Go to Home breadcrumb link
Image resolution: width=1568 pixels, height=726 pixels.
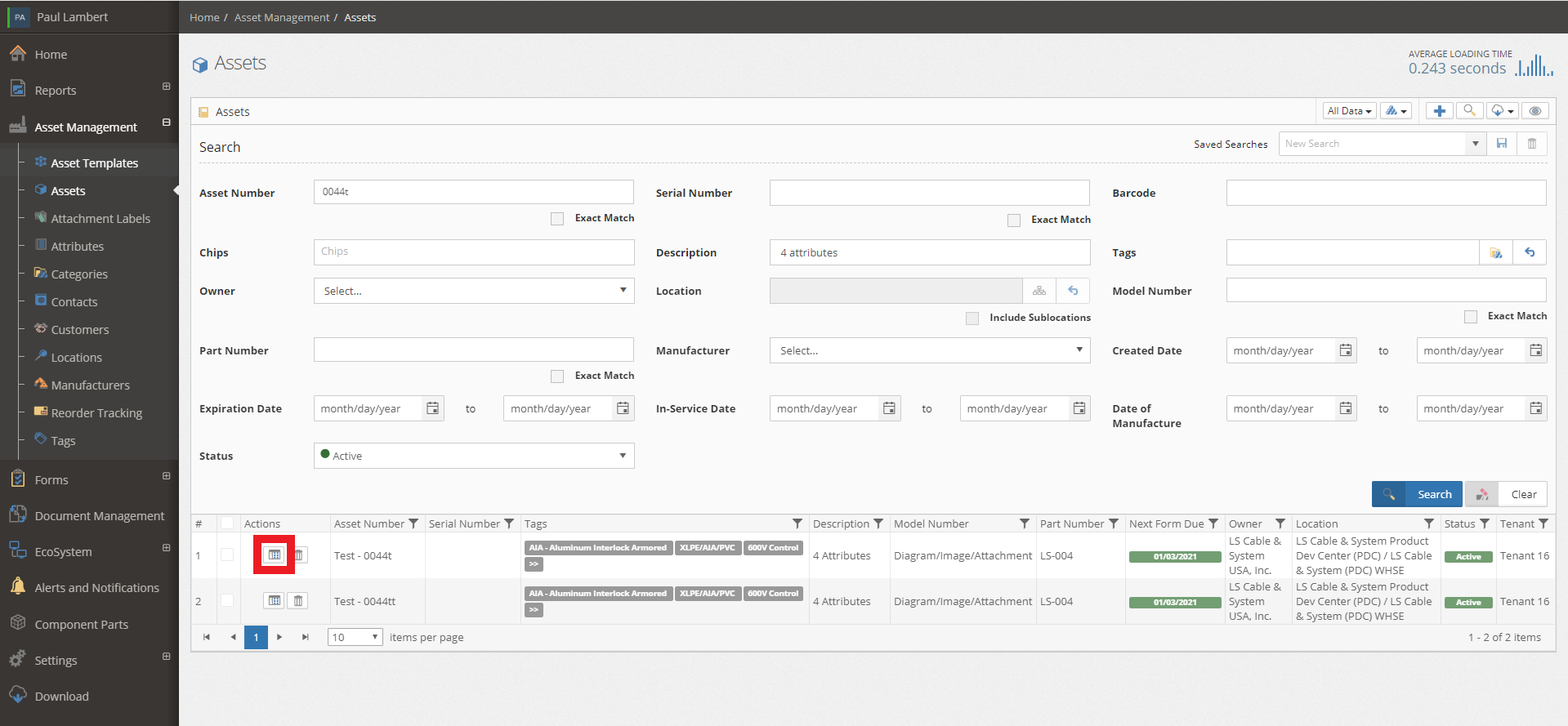tap(204, 17)
